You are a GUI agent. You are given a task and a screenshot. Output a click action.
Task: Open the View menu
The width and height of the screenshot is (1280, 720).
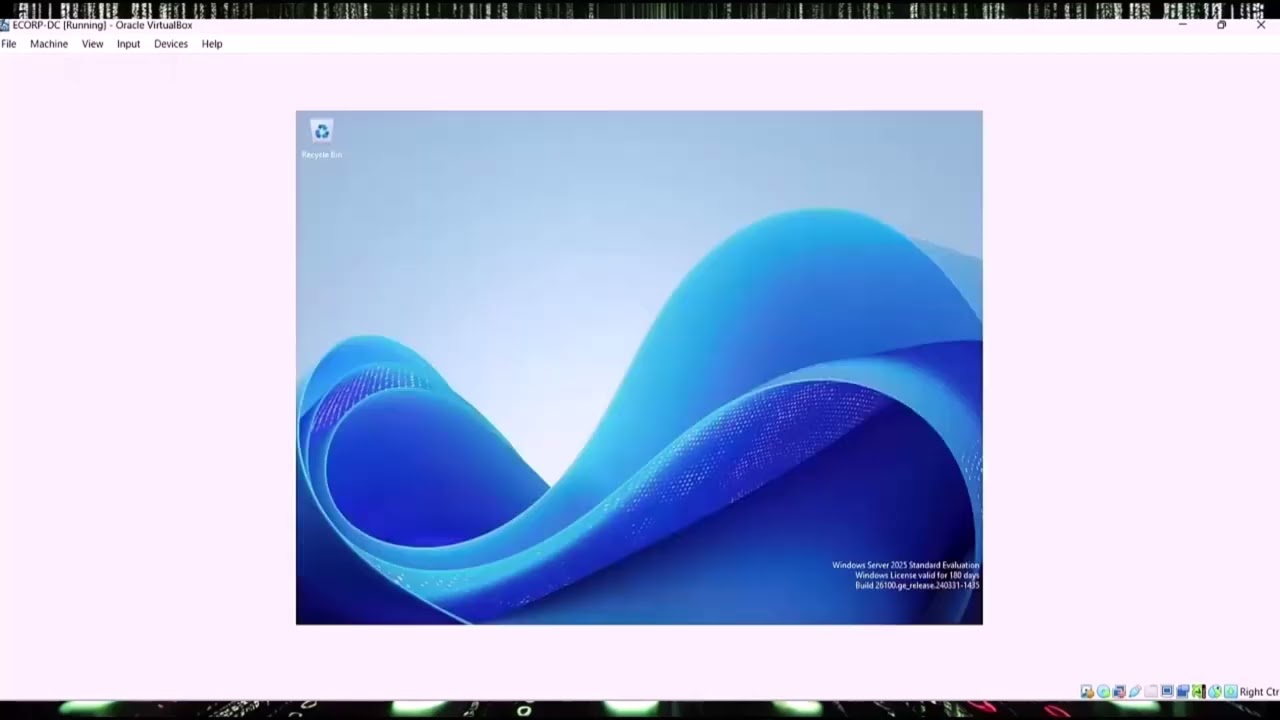(x=92, y=44)
